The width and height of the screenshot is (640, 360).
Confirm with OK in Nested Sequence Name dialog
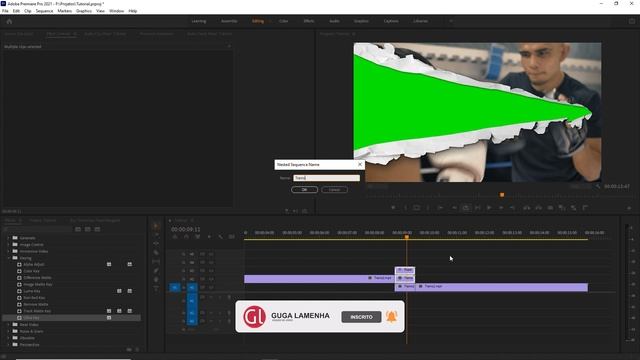click(304, 190)
